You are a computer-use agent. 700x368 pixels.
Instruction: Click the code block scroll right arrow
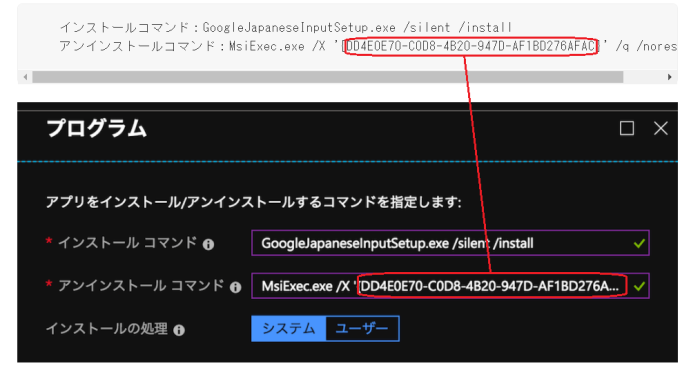(669, 77)
